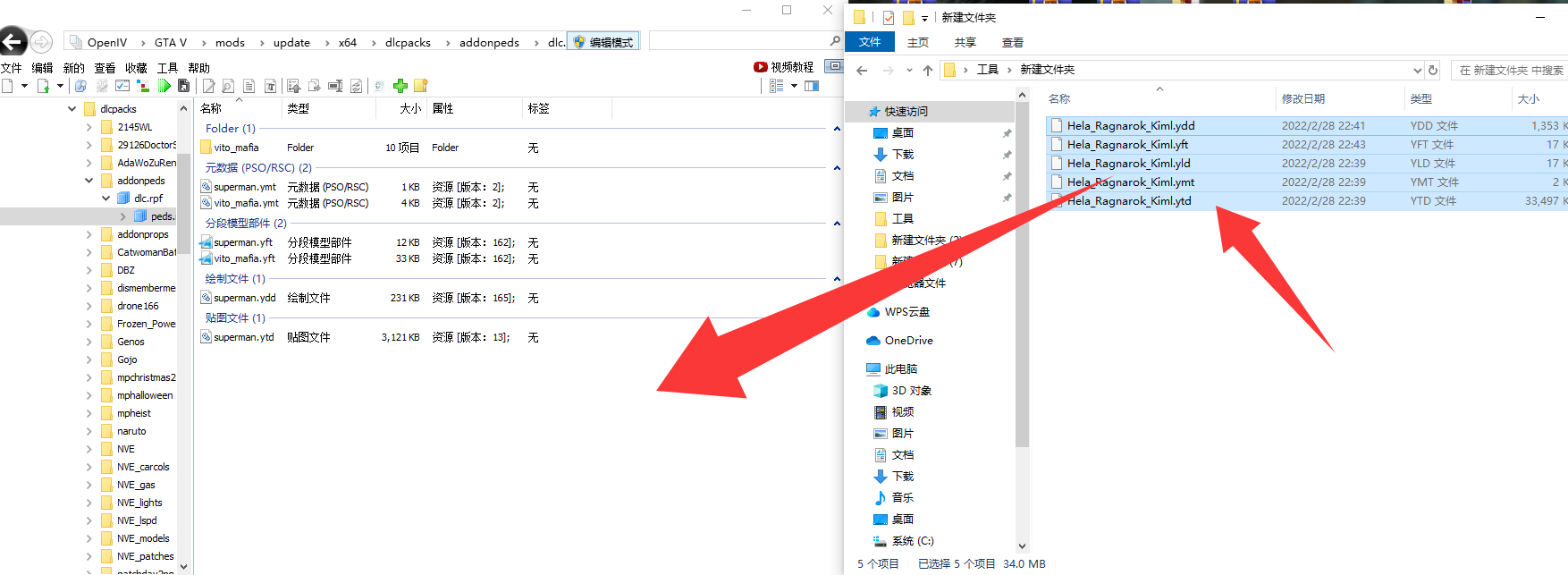Screen dimensions: 1568x575
Task: Click the Edit document pencil icon
Action: 208,86
